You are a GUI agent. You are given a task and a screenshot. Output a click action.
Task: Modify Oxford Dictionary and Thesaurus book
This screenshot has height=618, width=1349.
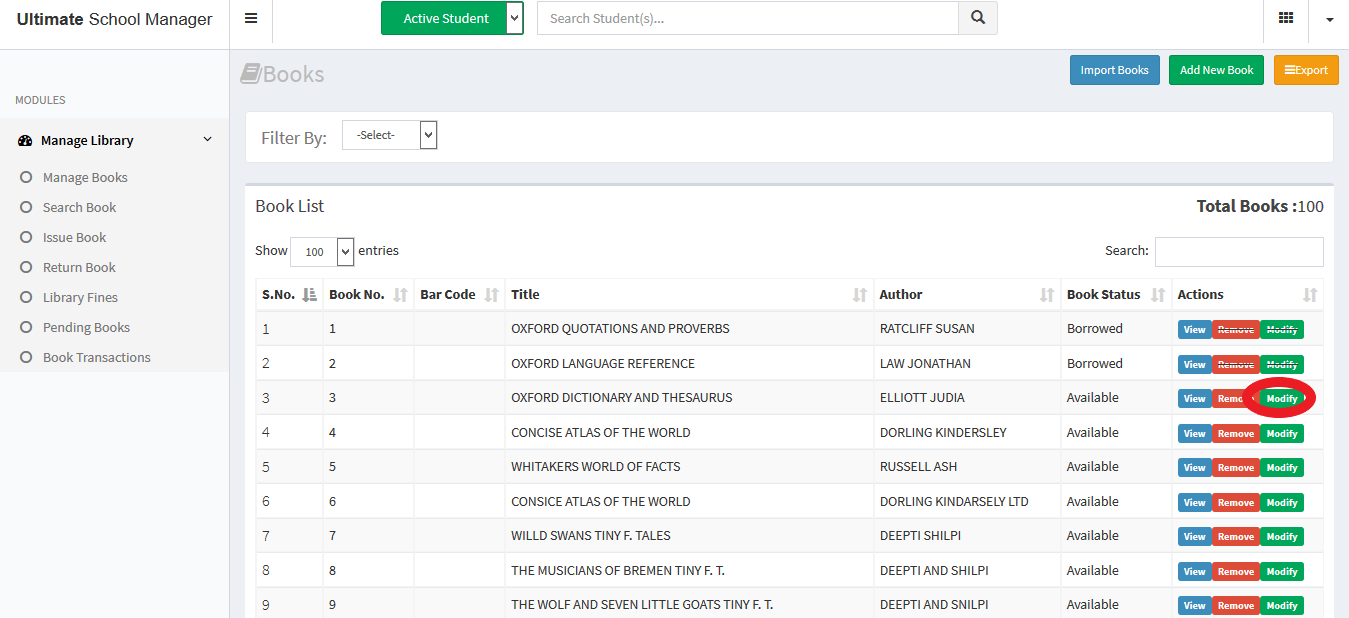[1281, 399]
